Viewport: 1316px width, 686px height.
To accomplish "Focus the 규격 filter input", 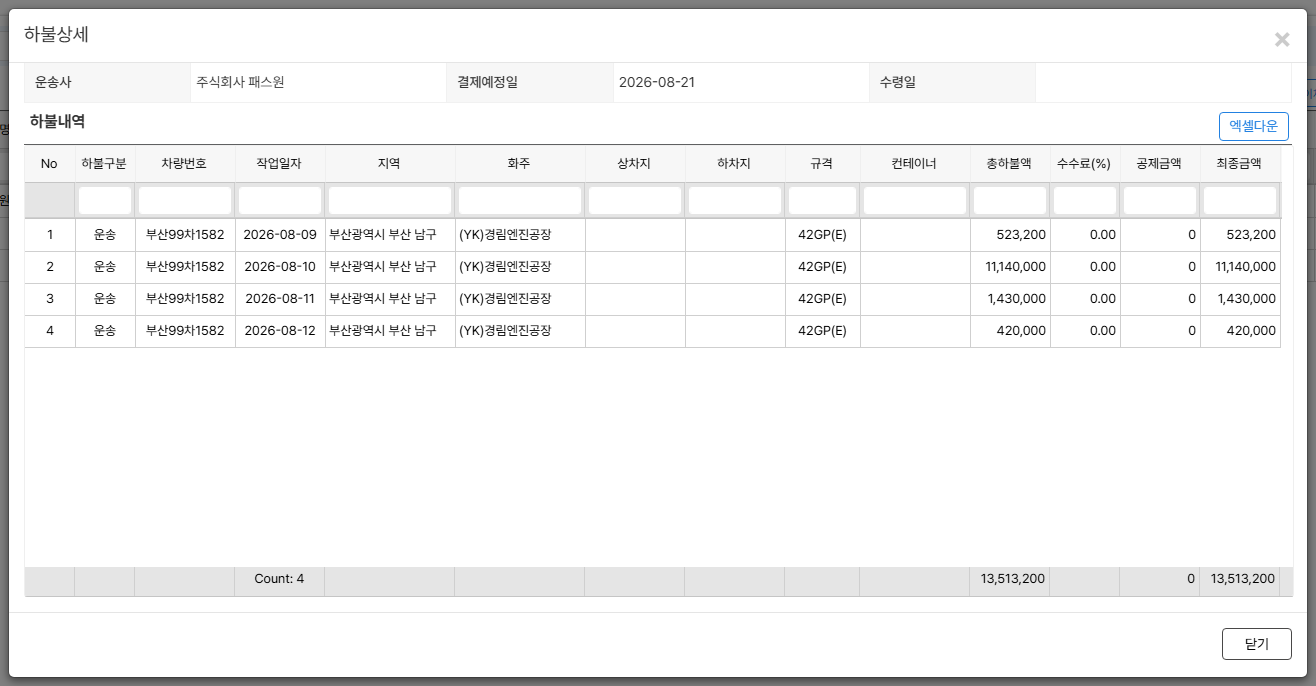I will click(822, 200).
